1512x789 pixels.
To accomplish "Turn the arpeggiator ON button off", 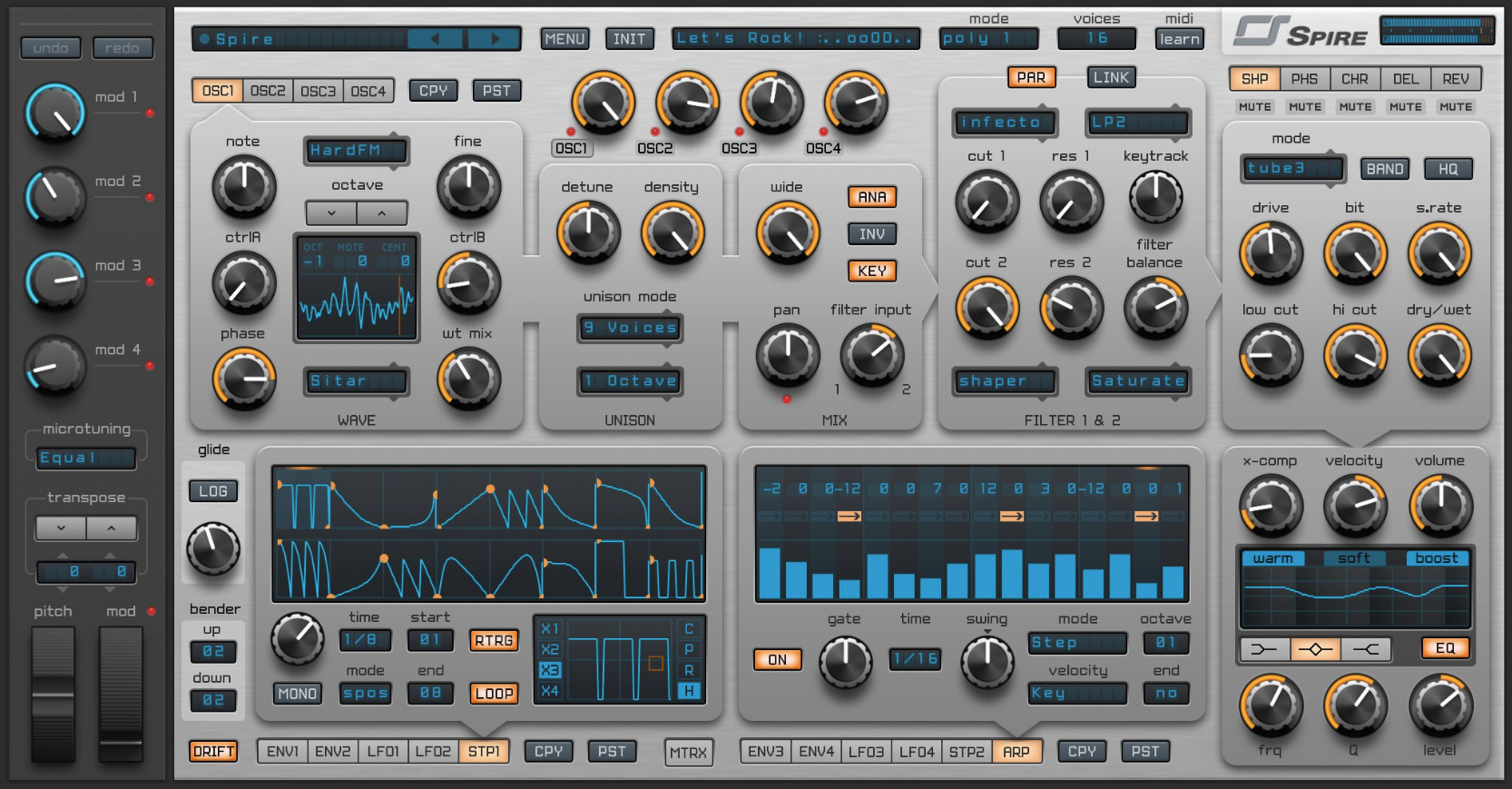I will pyautogui.click(x=778, y=660).
